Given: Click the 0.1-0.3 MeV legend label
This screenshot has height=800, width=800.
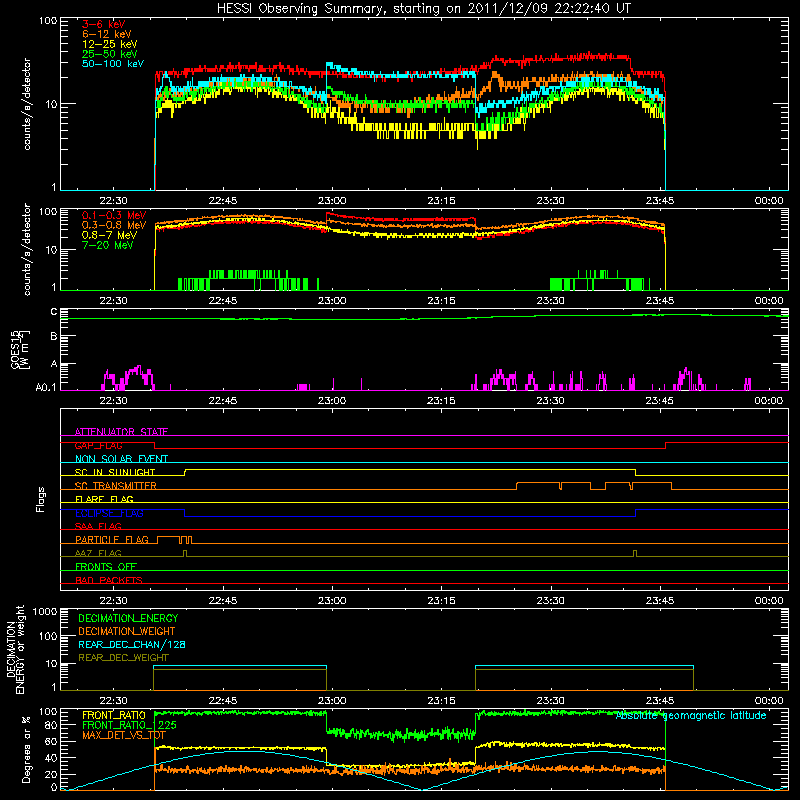Looking at the screenshot, I should (x=114, y=215).
